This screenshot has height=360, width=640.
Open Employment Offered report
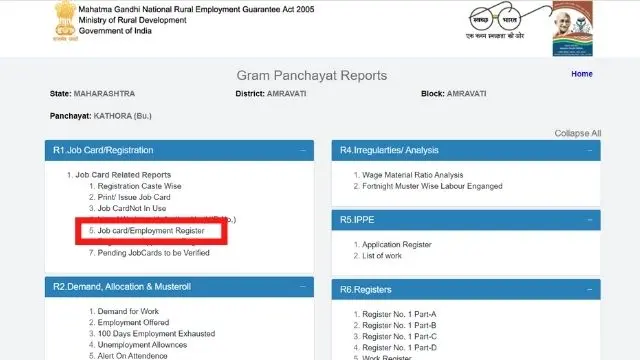coord(133,322)
